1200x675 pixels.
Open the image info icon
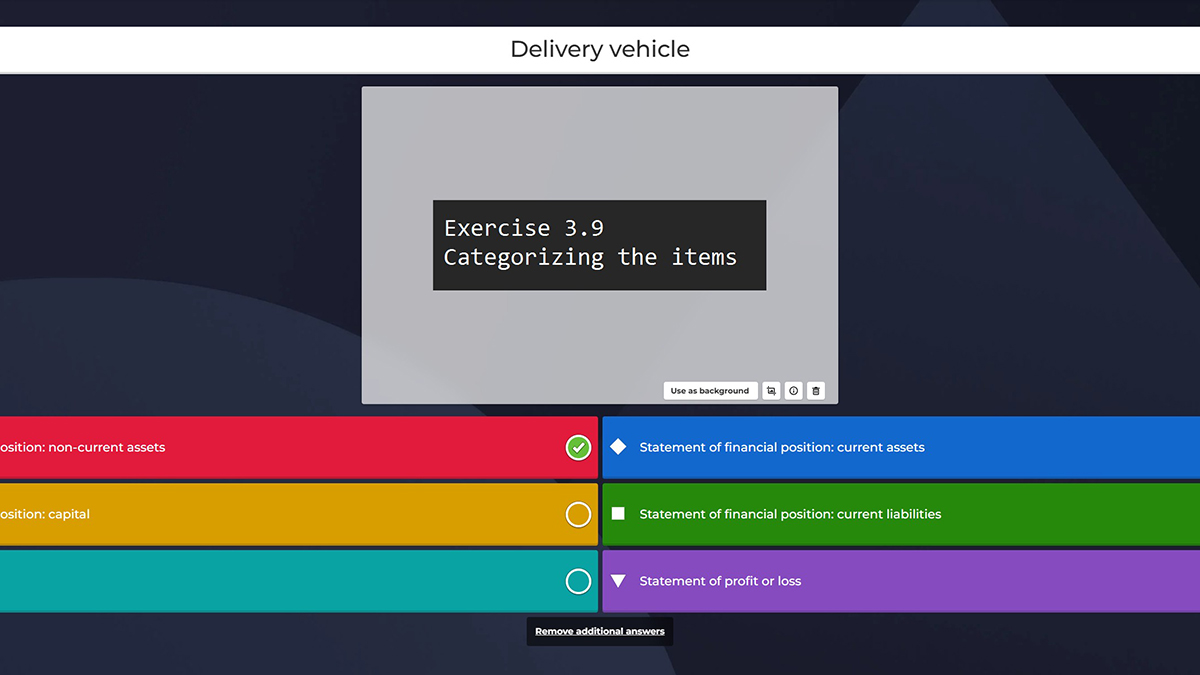tap(793, 391)
